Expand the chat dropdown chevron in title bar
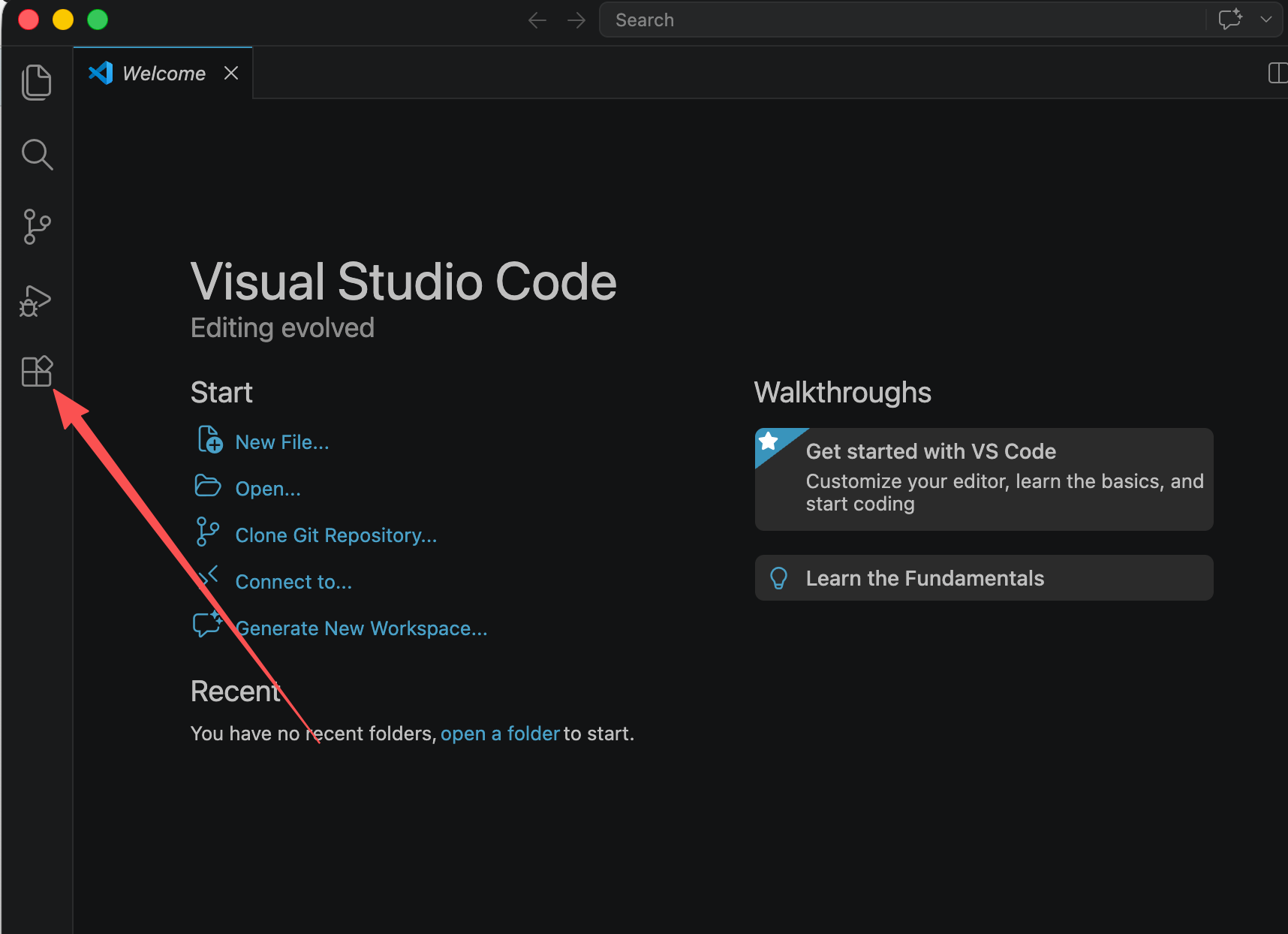 click(x=1266, y=20)
